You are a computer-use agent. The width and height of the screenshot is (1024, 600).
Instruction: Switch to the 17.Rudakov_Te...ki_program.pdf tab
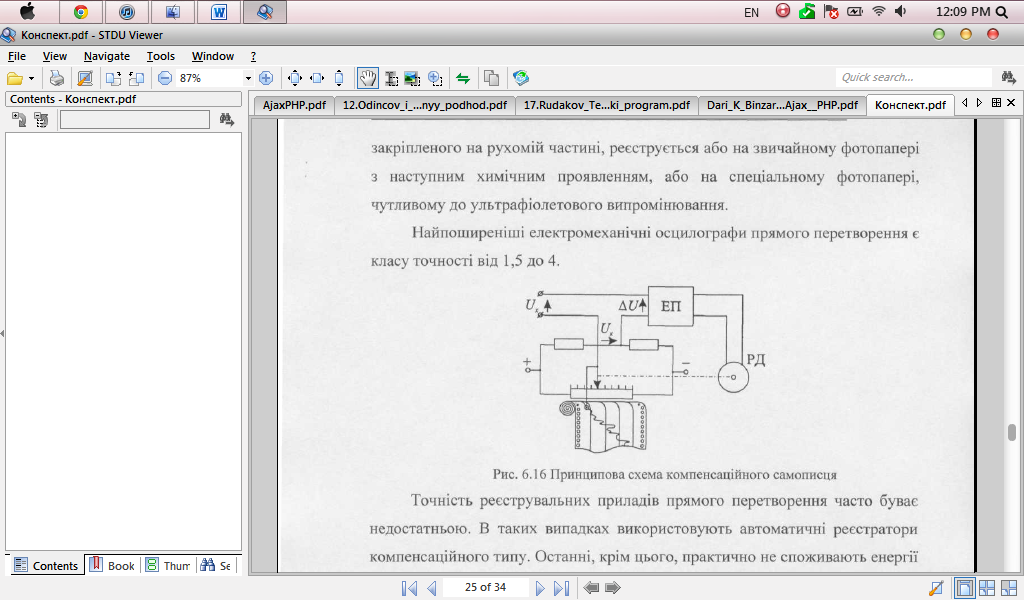coord(607,104)
